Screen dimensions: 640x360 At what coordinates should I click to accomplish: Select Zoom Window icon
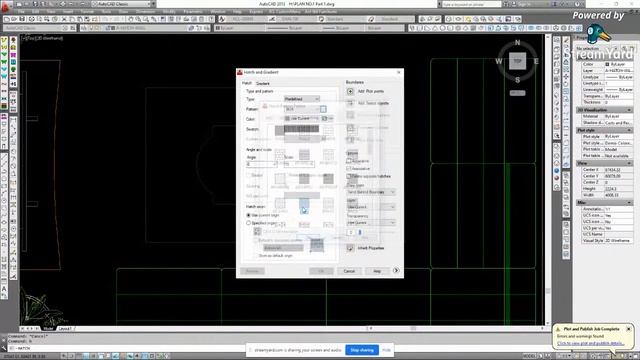pyautogui.click(x=146, y=19)
